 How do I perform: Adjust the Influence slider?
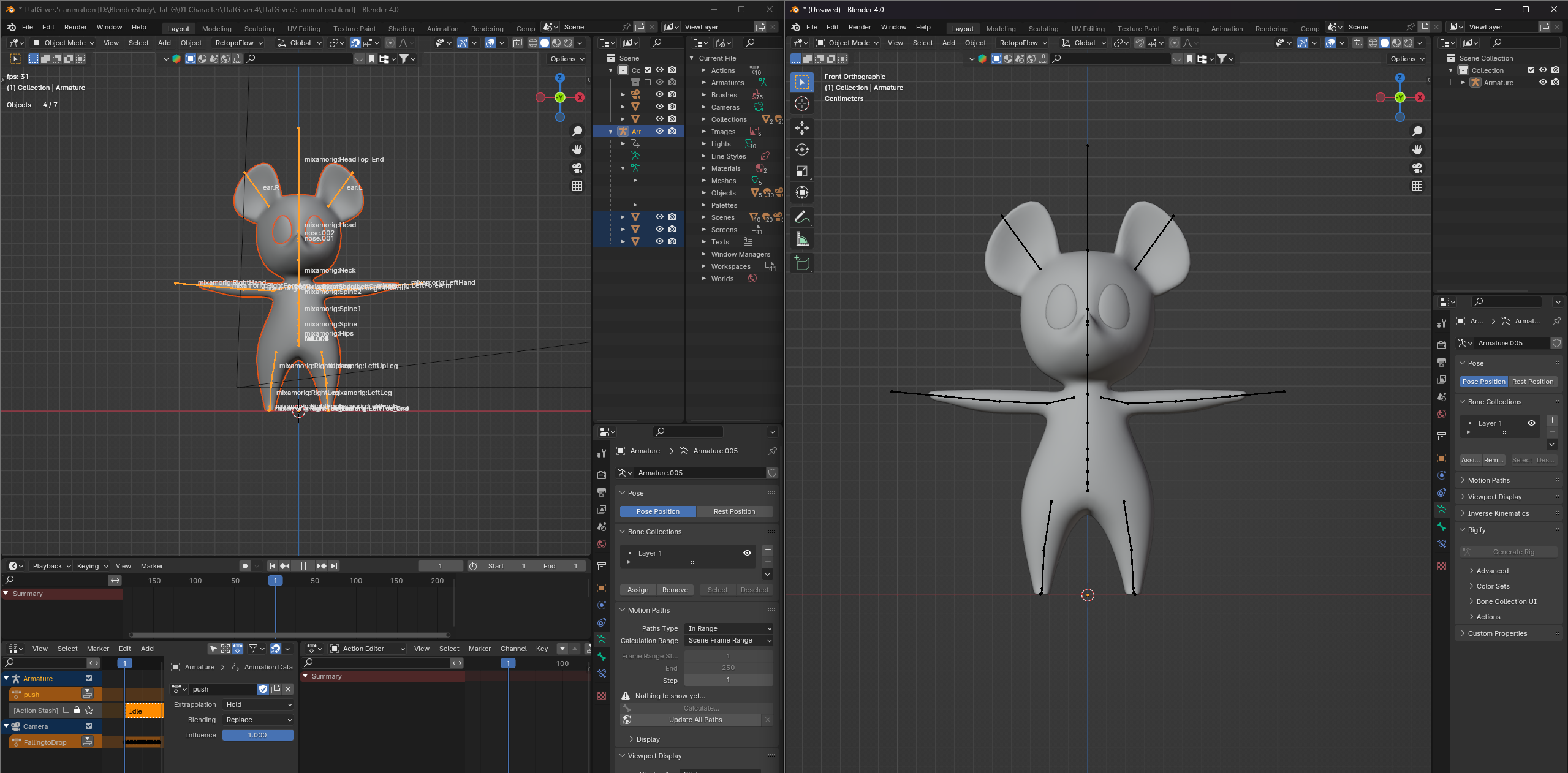[257, 735]
